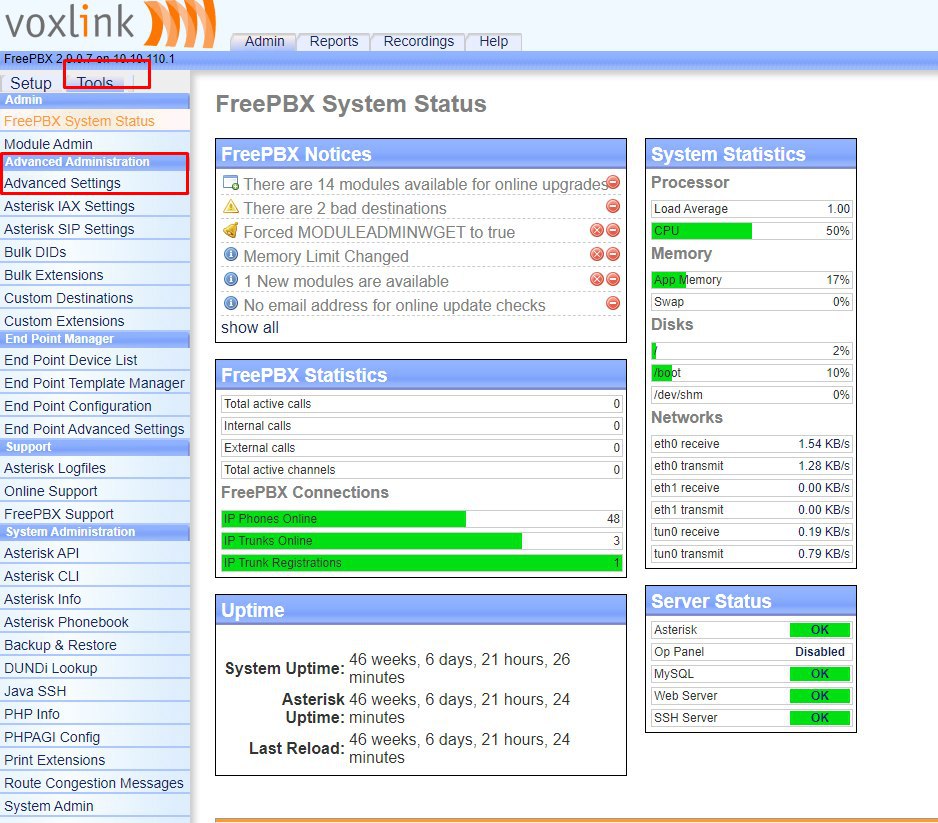
Task: Click red X icon on Forced MODULEADMINWGET notice
Action: pos(596,230)
